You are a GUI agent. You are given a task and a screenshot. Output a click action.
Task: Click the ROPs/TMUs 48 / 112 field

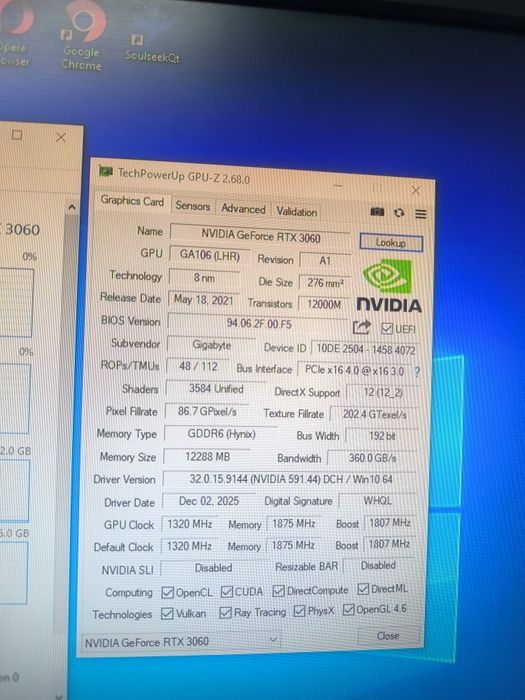coord(198,367)
